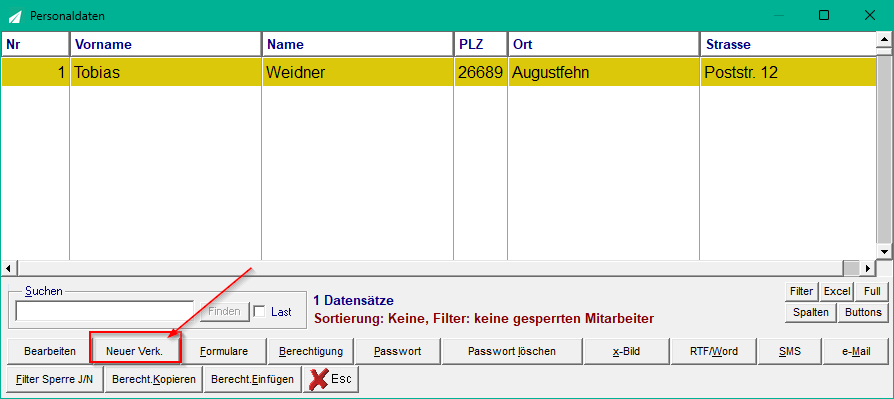Click the Poststr. 12 cell
Screen dimensions: 894x399
click(x=788, y=72)
